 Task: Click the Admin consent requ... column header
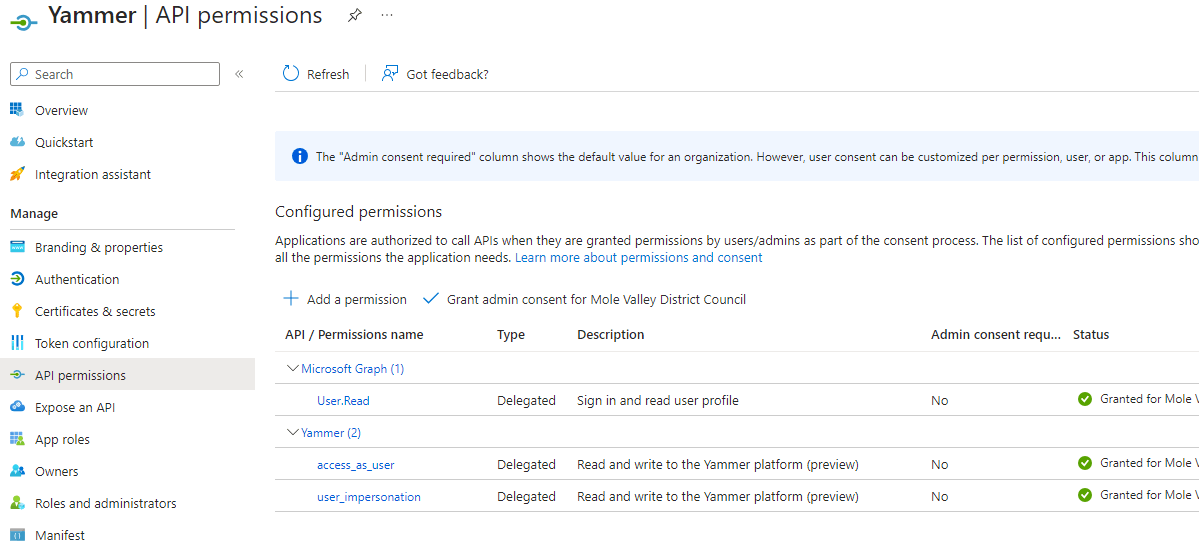(x=996, y=335)
